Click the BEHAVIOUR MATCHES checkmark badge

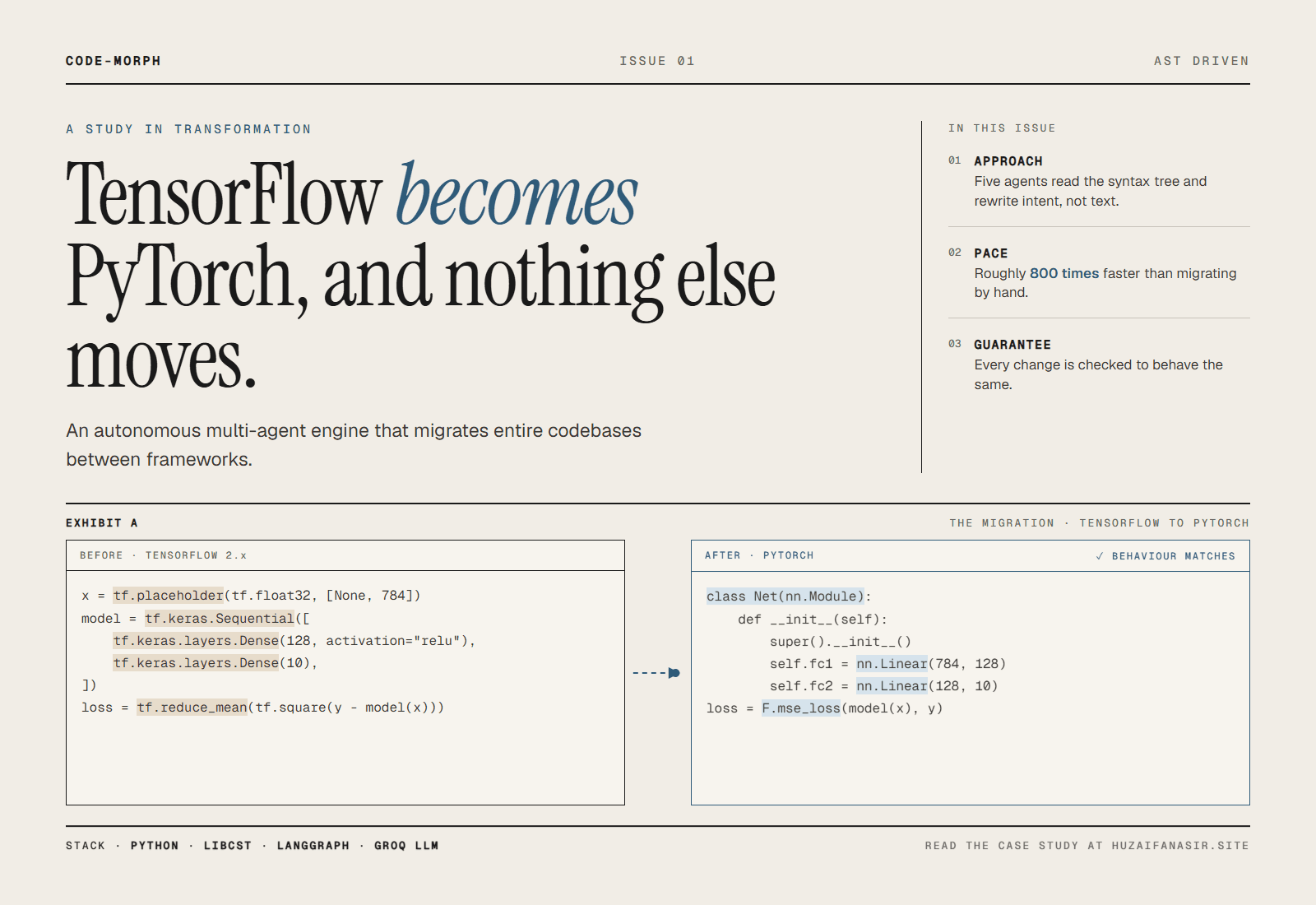pyautogui.click(x=1165, y=556)
